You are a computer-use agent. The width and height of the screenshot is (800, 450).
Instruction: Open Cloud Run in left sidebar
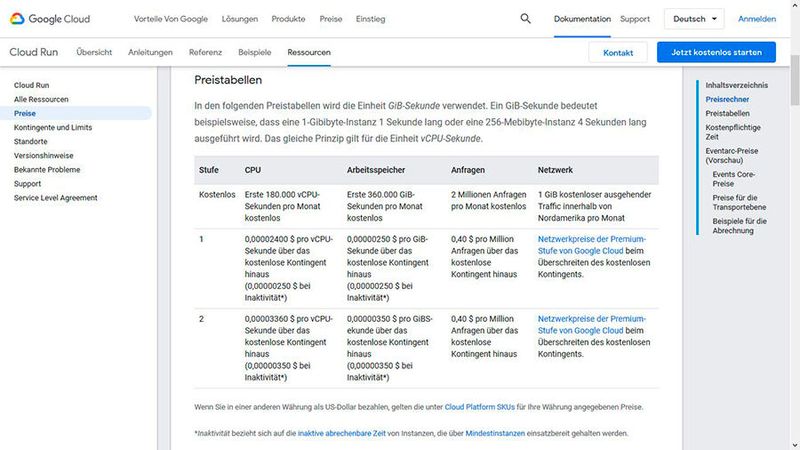[x=32, y=85]
